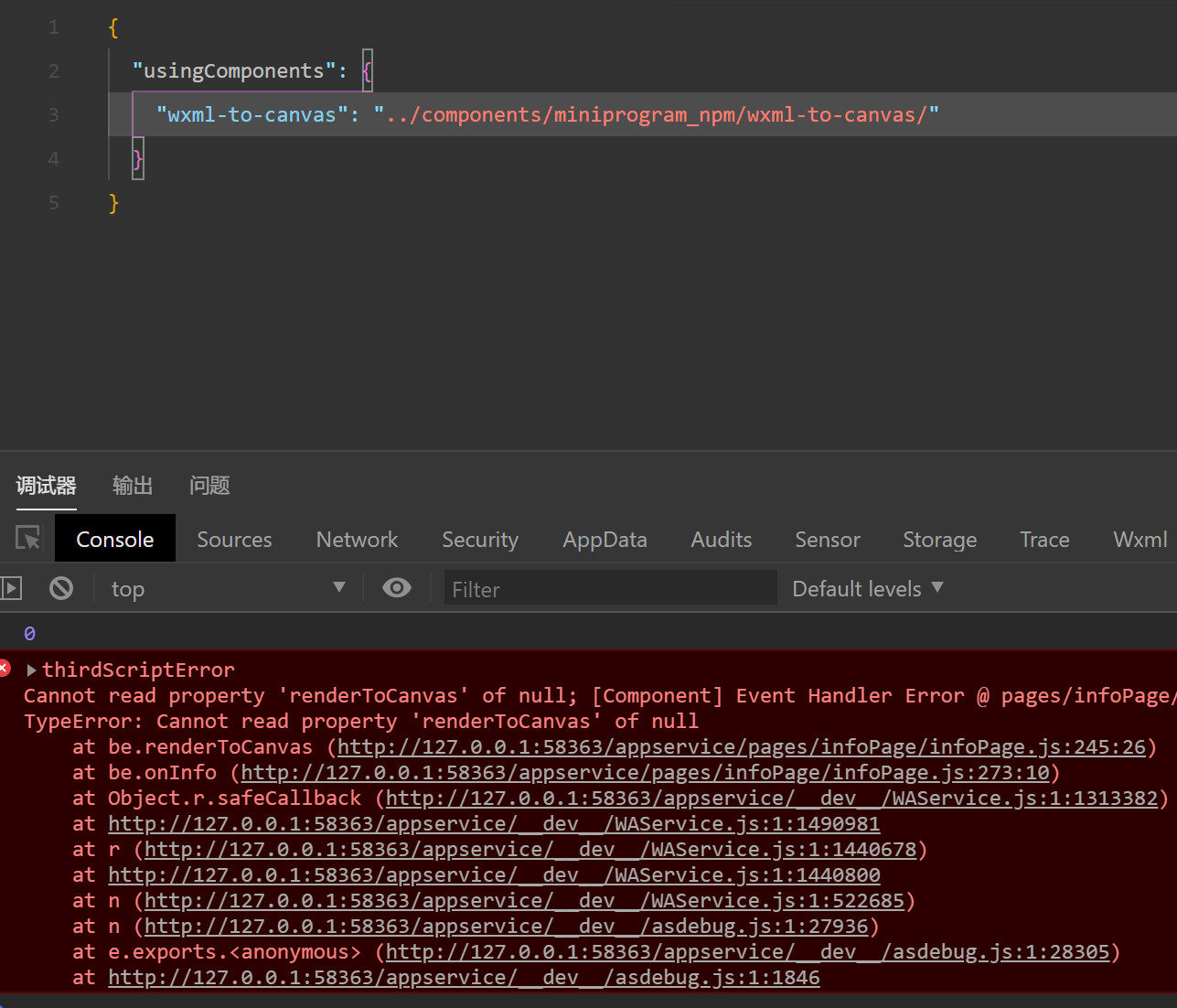This screenshot has height=1008, width=1177.
Task: Click the opening brace on line 1
Action: tap(113, 27)
